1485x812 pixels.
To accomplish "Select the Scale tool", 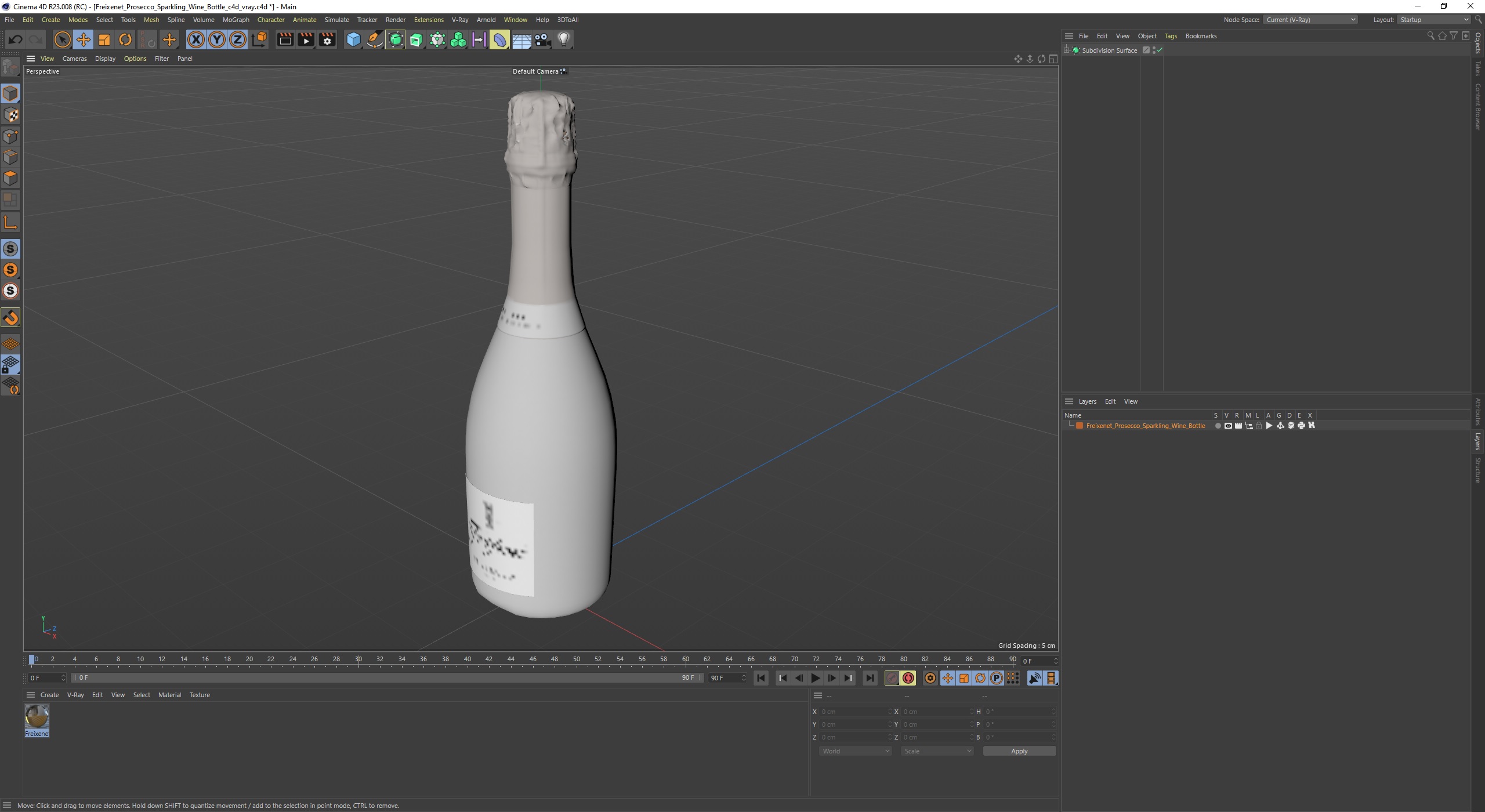I will (104, 39).
